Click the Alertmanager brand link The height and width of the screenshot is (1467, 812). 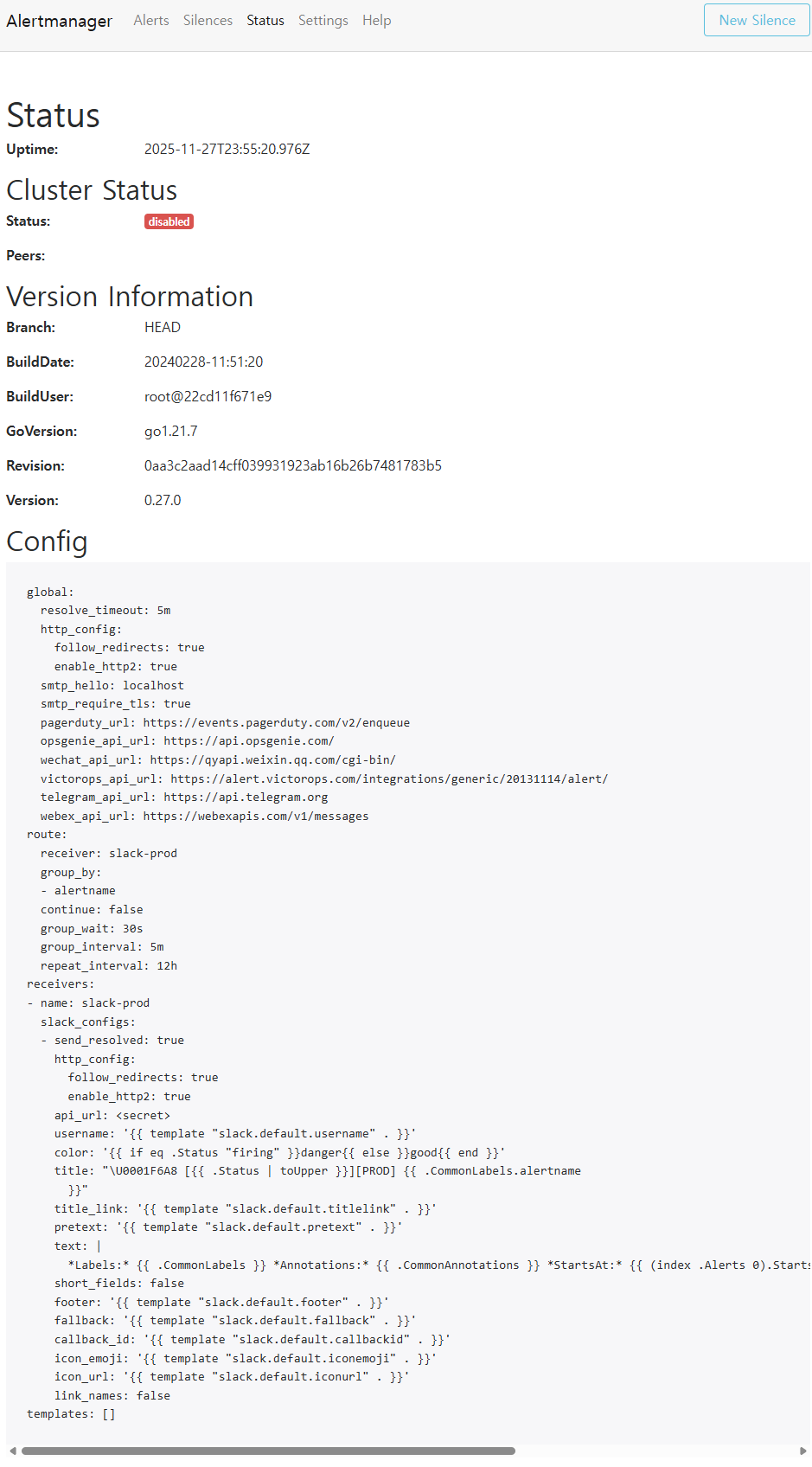[x=59, y=21]
